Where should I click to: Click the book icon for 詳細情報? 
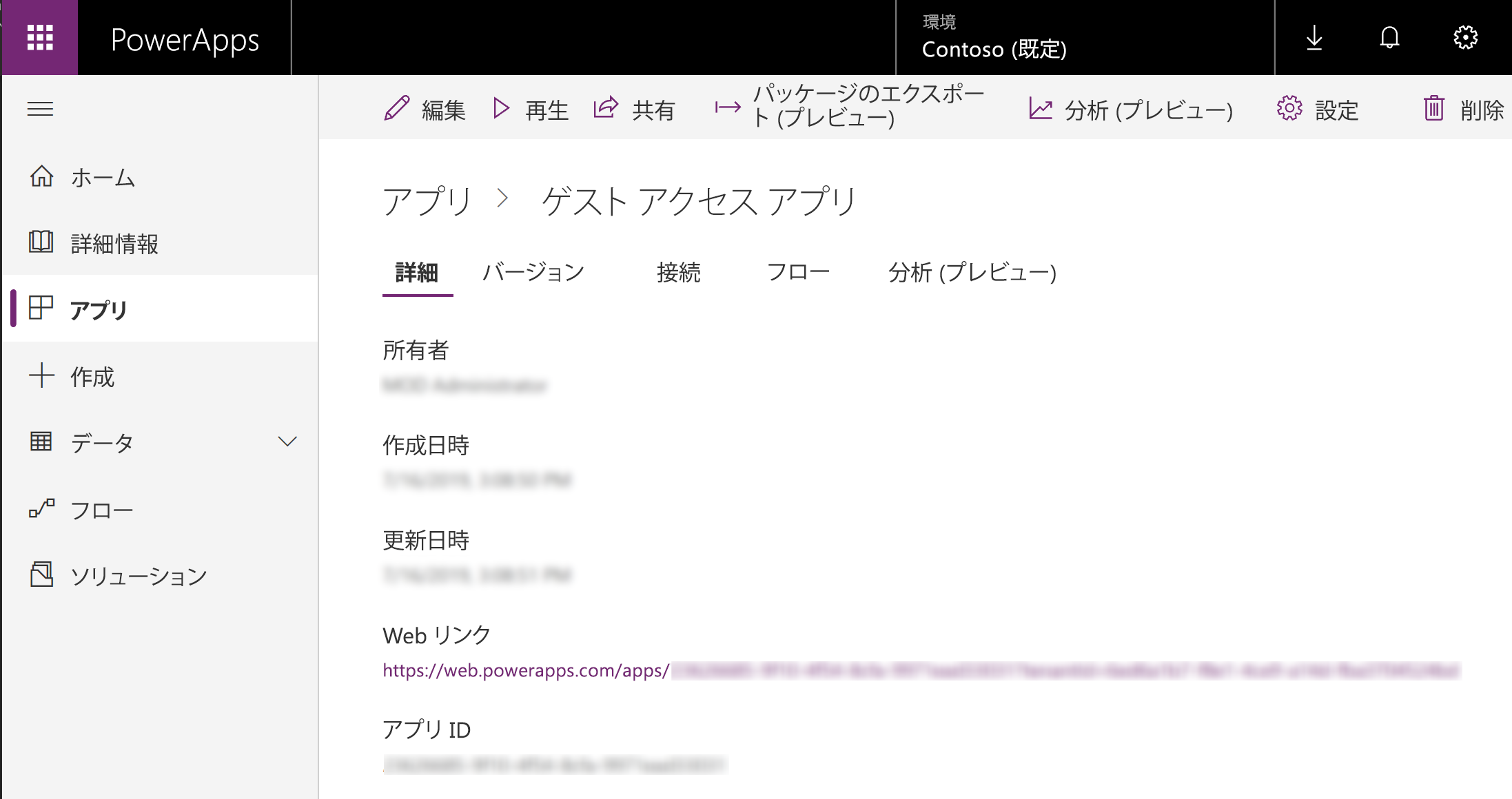41,242
